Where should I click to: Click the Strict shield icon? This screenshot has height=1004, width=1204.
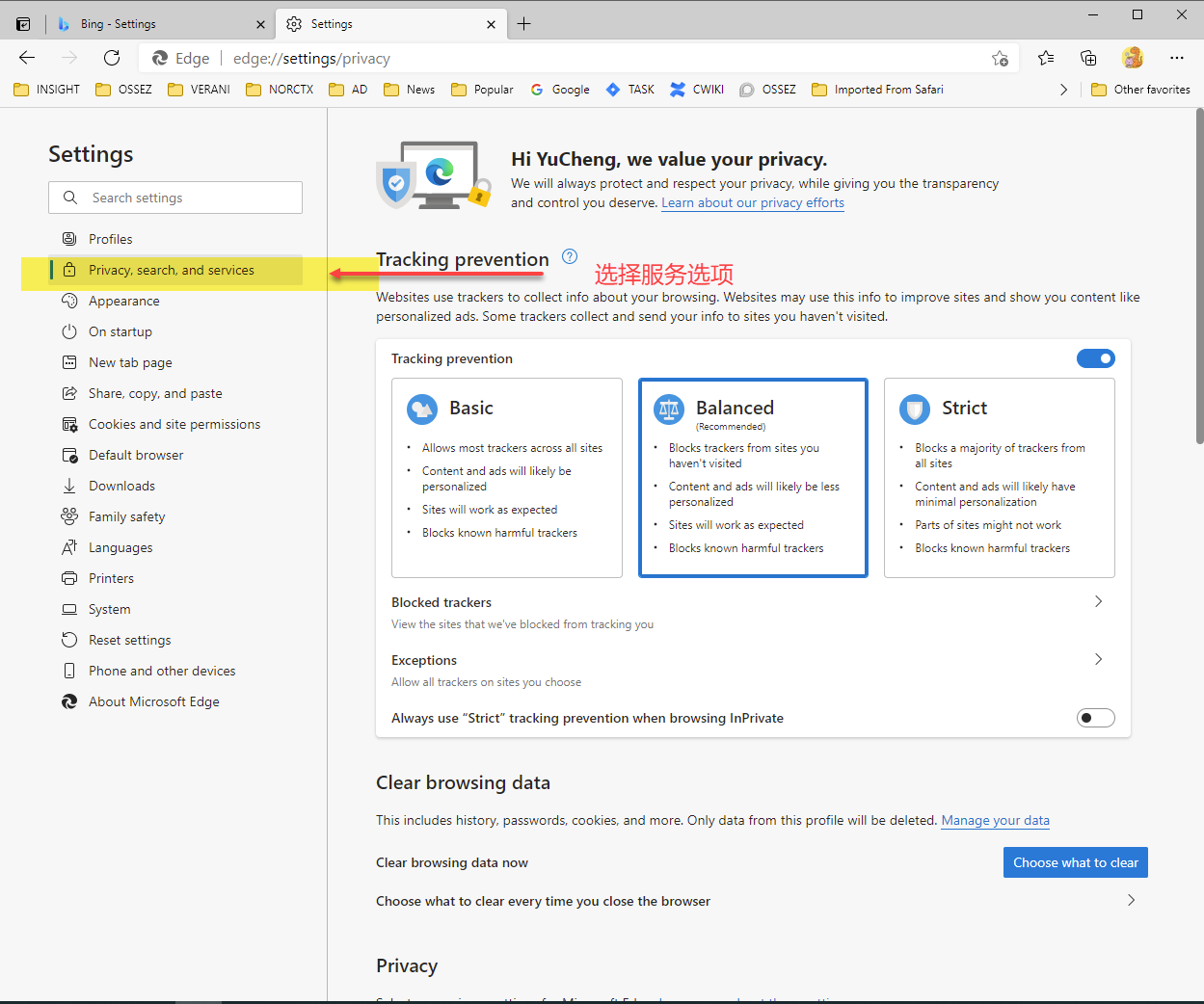pos(915,410)
